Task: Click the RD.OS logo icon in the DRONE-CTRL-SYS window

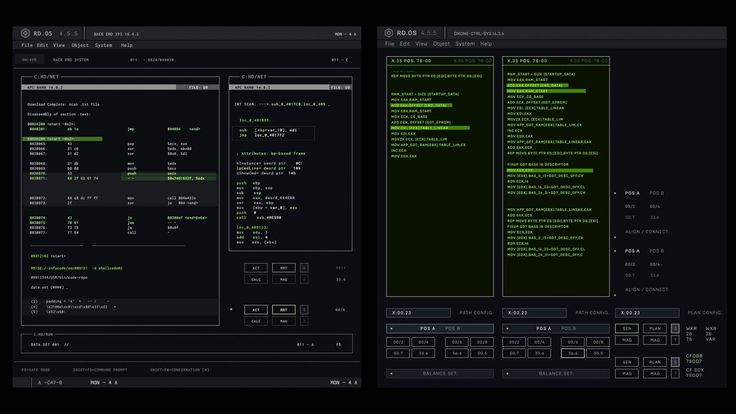Action: coord(388,33)
